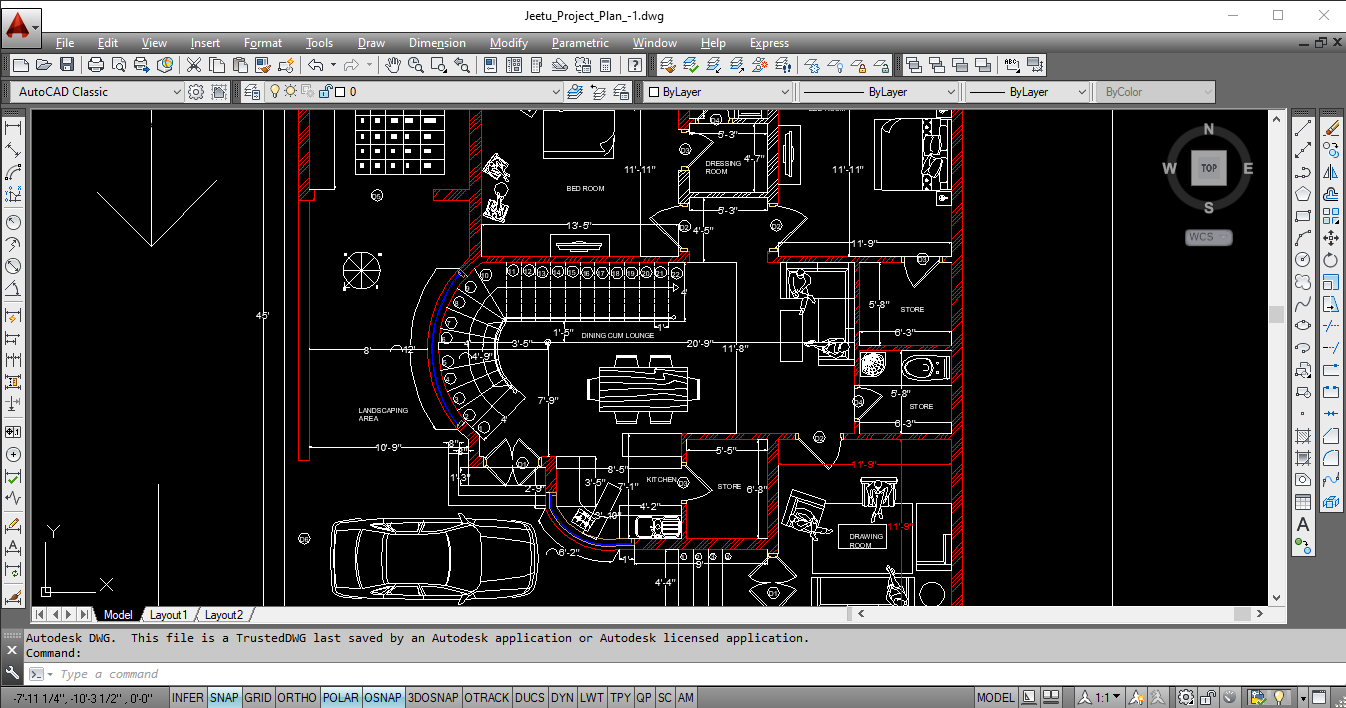Open the AutoCAD Classic workspace dropdown
Viewport: 1346px width, 708px height.
pos(177,92)
